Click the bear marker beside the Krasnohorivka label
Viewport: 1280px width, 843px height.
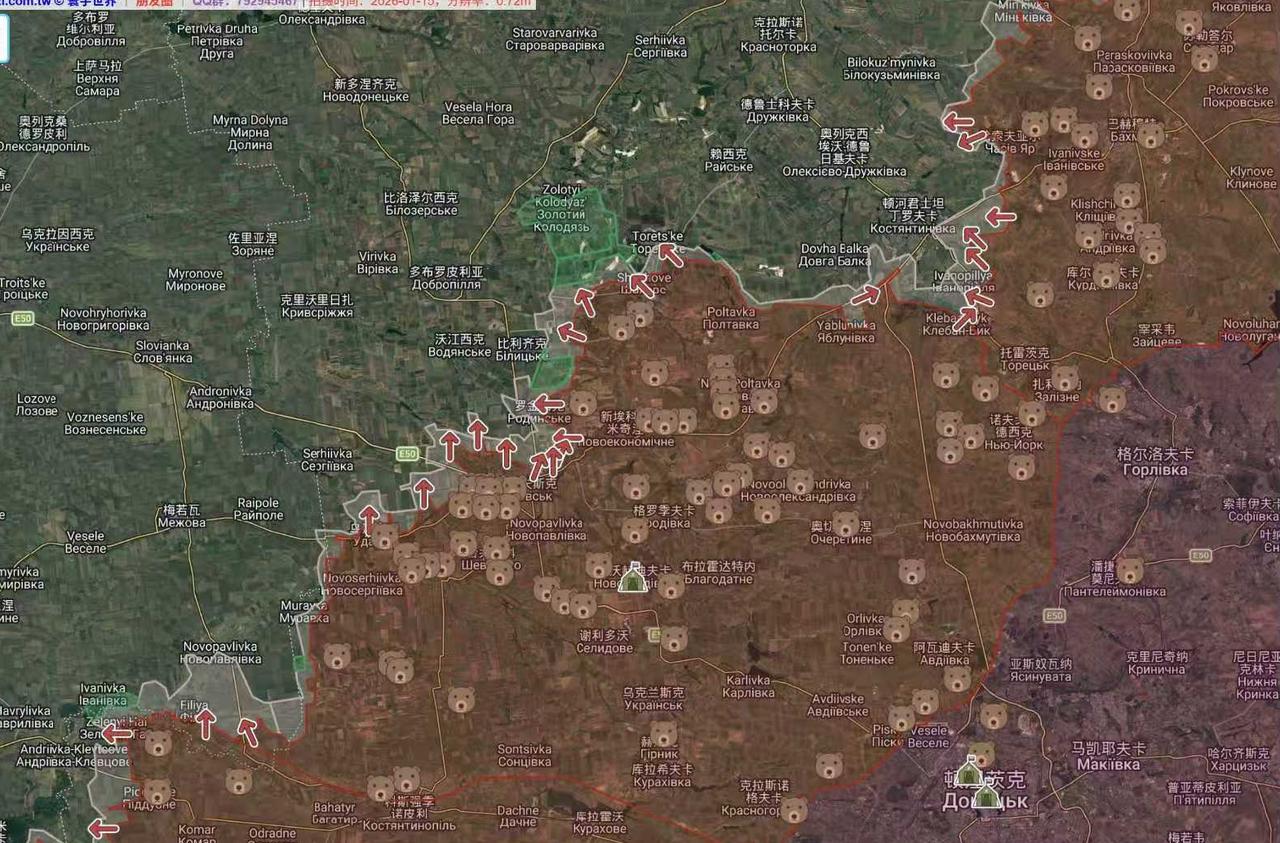click(x=794, y=809)
